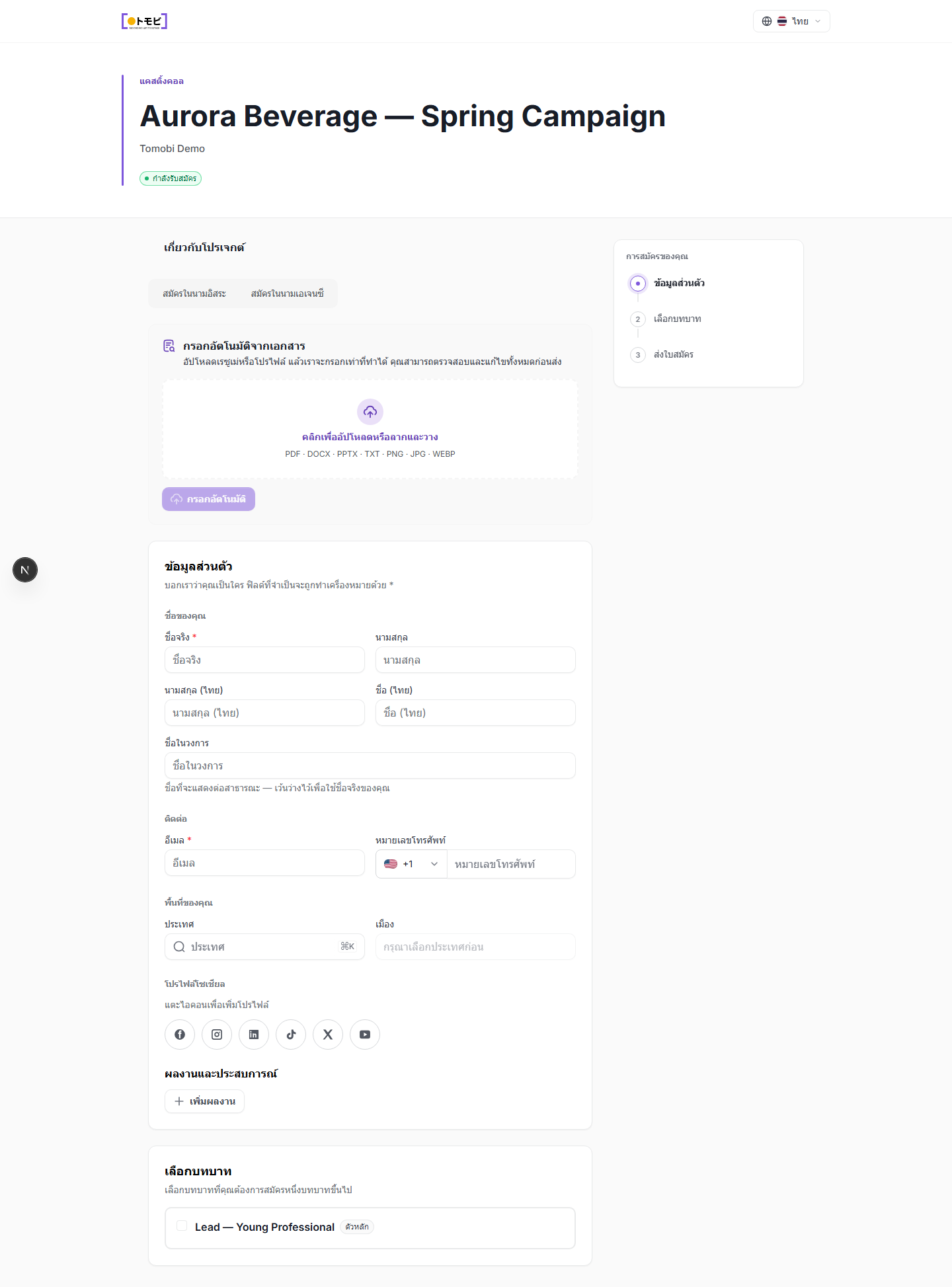Screen dimensions: 952x1287
Task: Click the cloud upload icon in the drop zone
Action: [x=370, y=412]
